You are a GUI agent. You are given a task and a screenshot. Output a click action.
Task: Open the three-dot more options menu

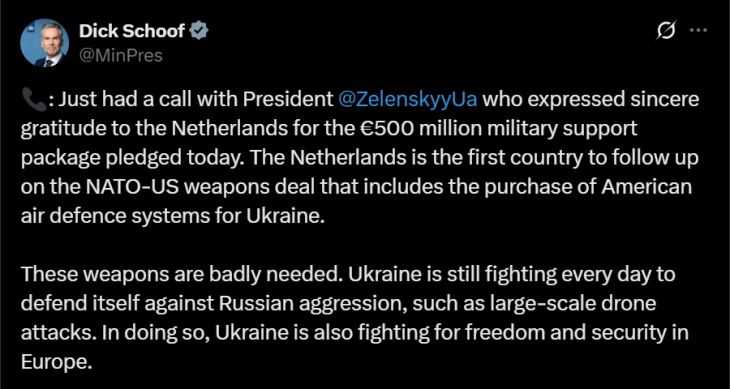coord(698,31)
